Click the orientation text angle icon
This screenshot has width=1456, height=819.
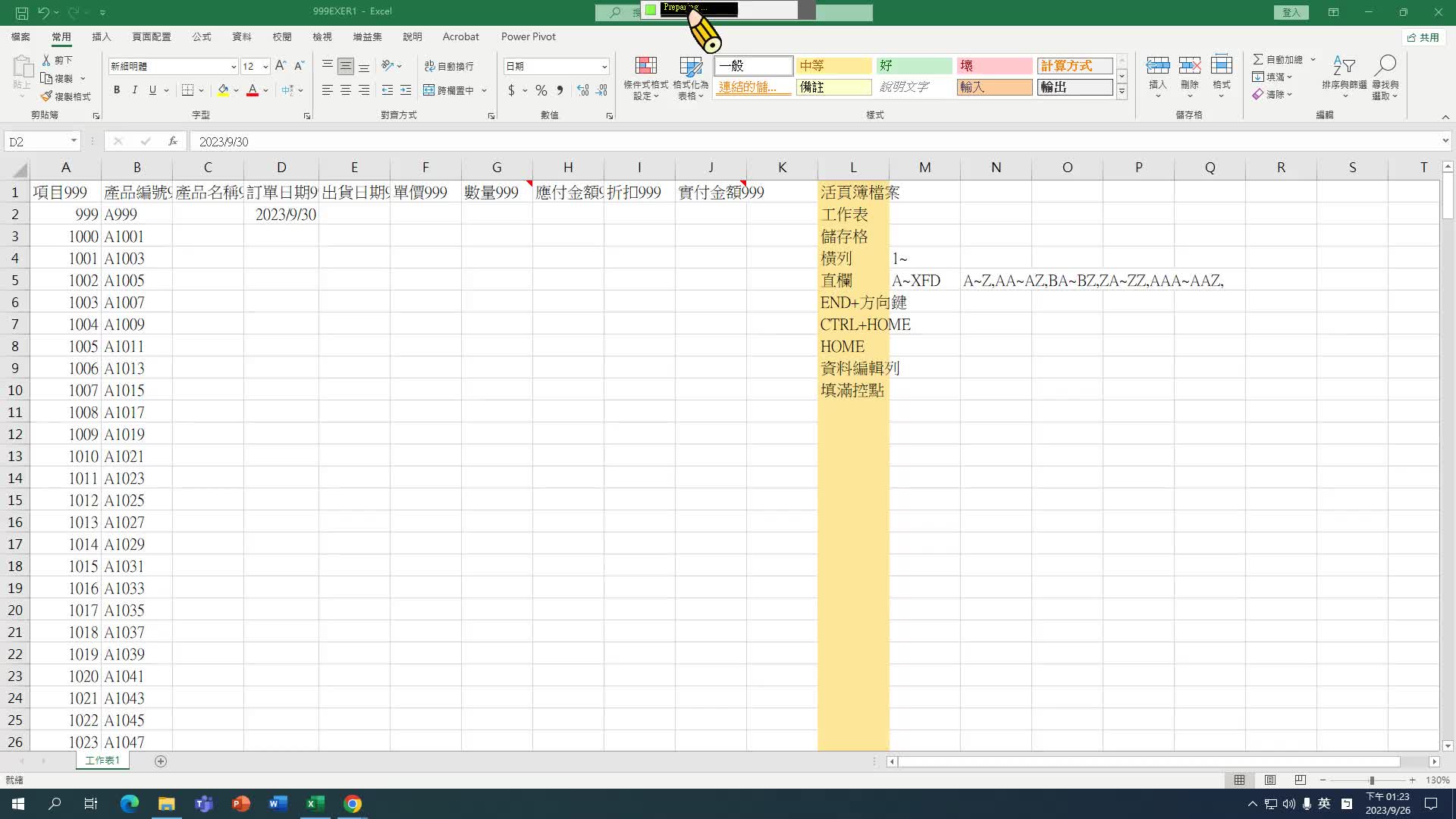(x=388, y=66)
